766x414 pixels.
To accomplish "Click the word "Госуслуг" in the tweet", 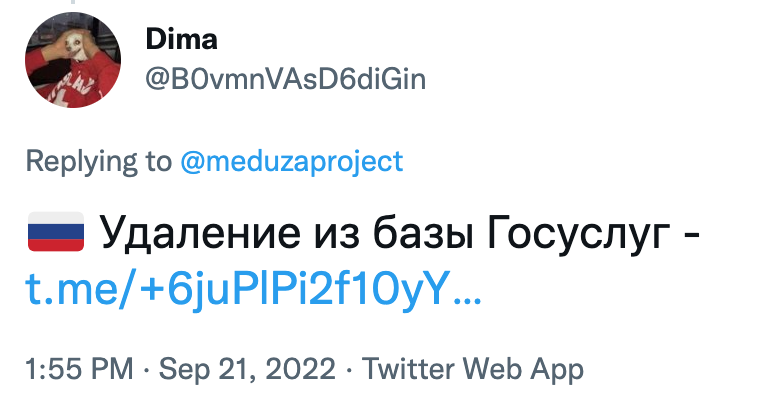I will (x=581, y=237).
